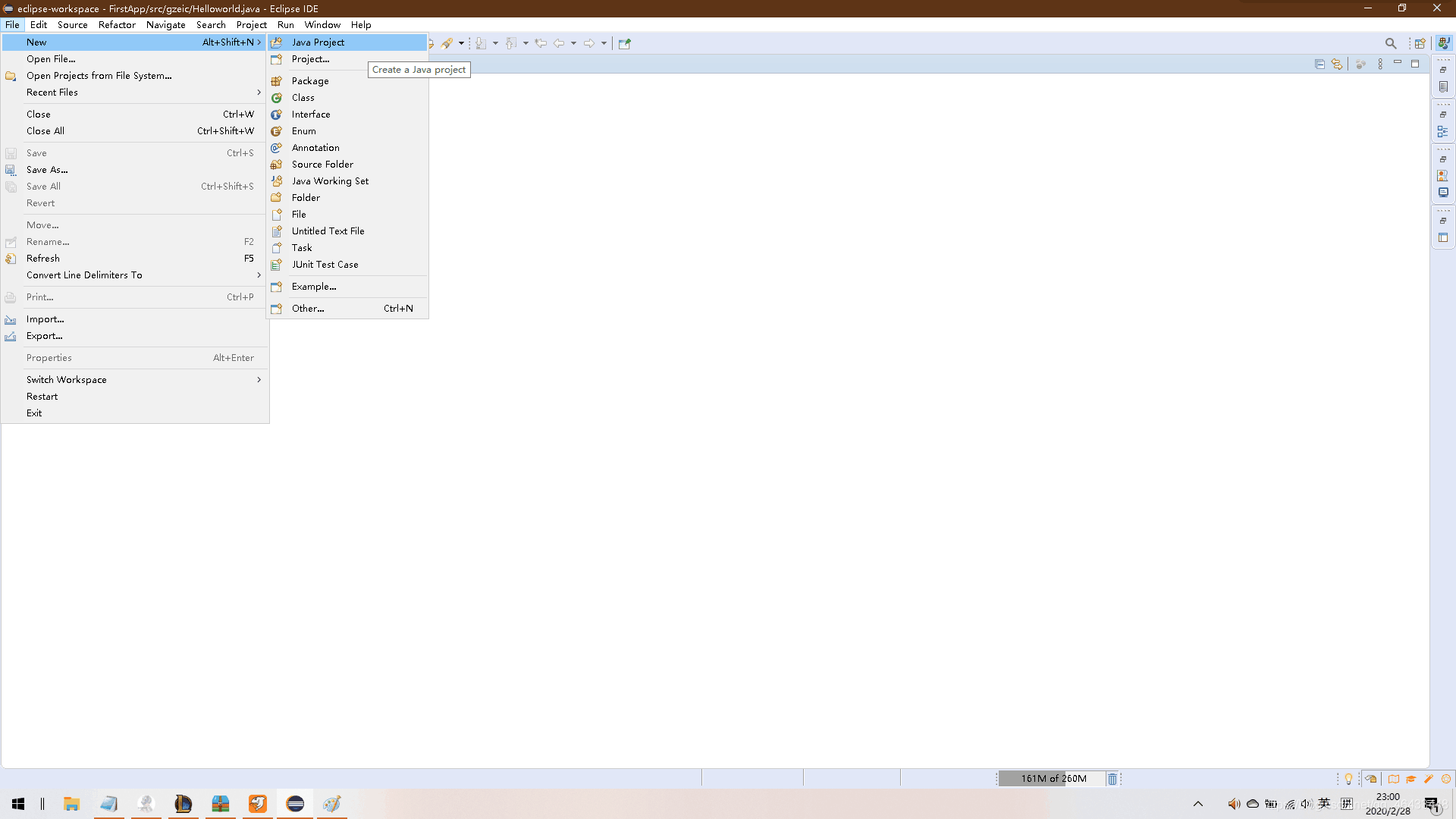Click the Back navigation arrow in toolbar

coord(559,43)
